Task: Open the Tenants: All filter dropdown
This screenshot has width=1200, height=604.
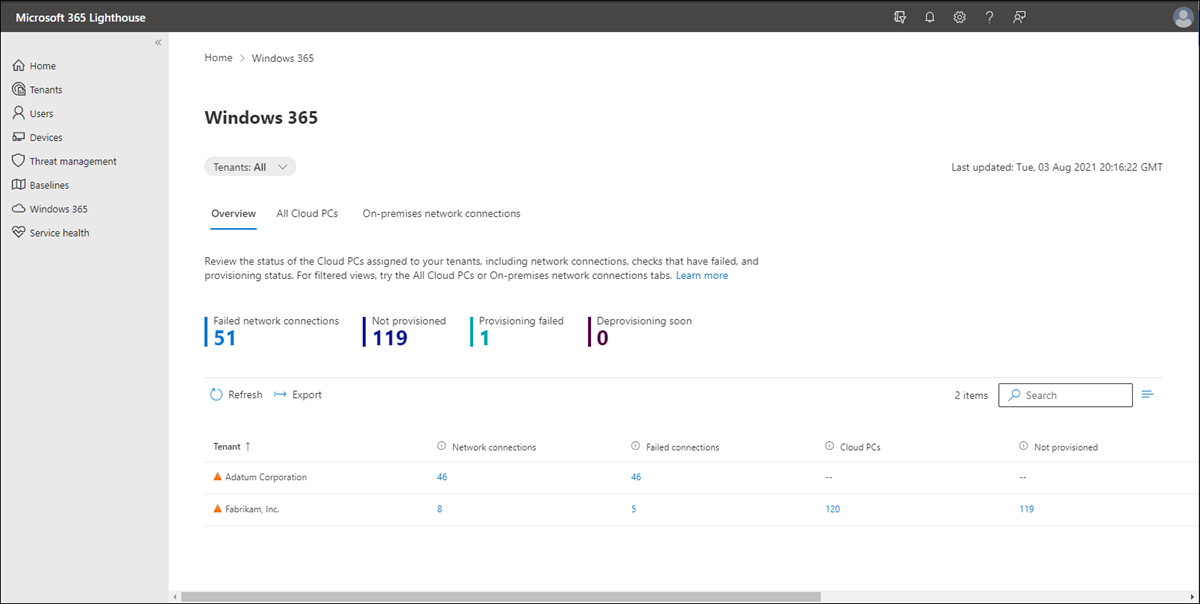Action: [250, 167]
